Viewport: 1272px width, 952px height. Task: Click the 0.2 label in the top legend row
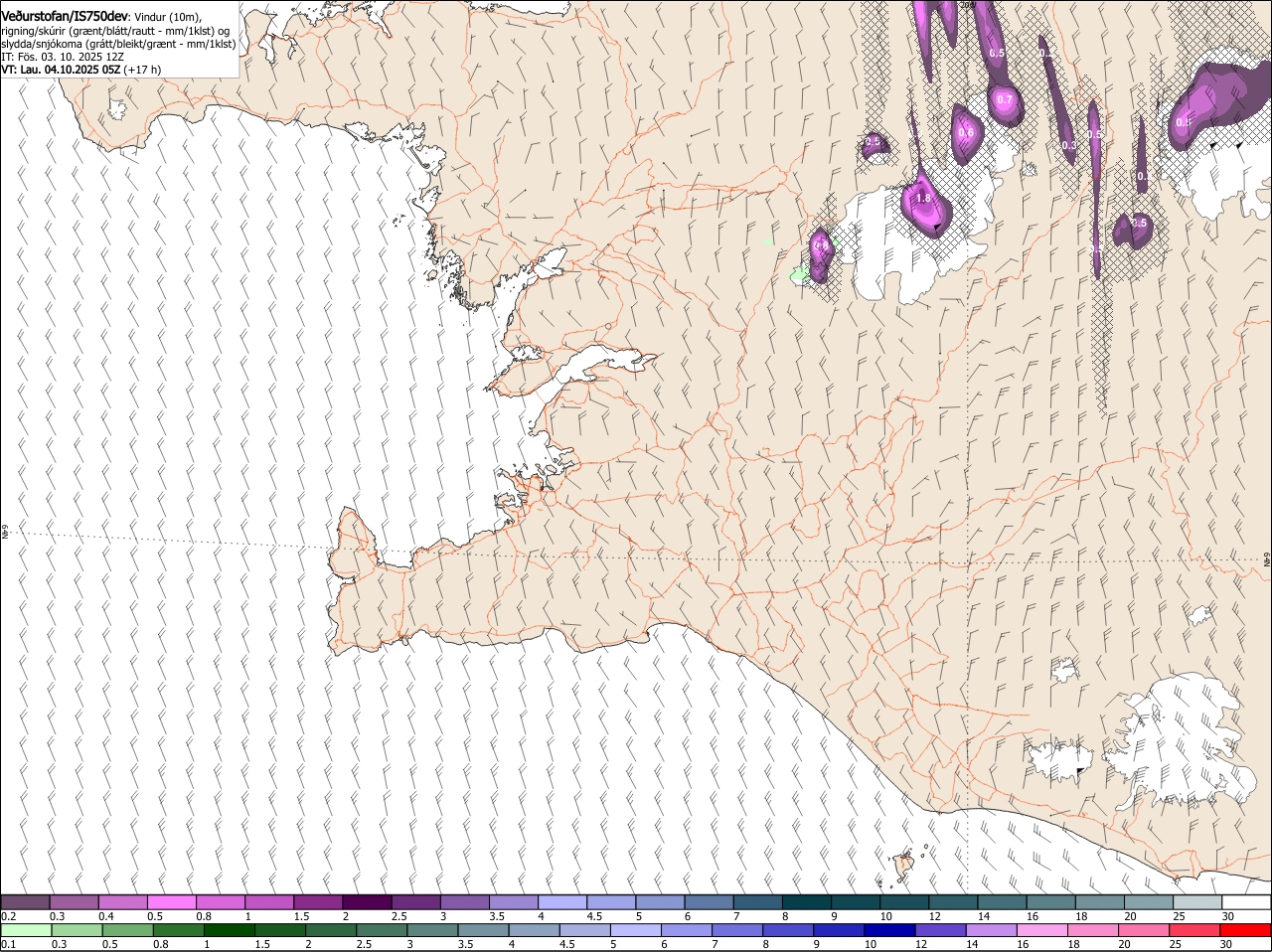pyautogui.click(x=9, y=916)
